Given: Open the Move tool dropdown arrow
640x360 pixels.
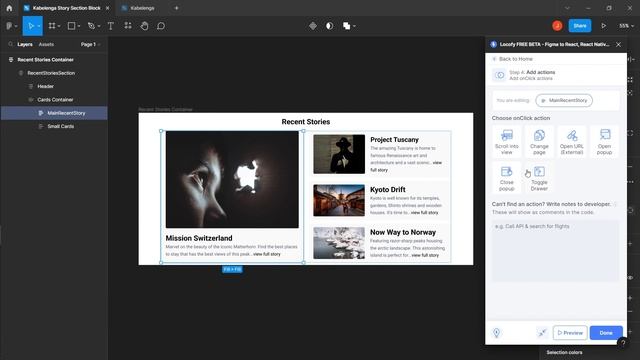Looking at the screenshot, I should [x=39, y=26].
